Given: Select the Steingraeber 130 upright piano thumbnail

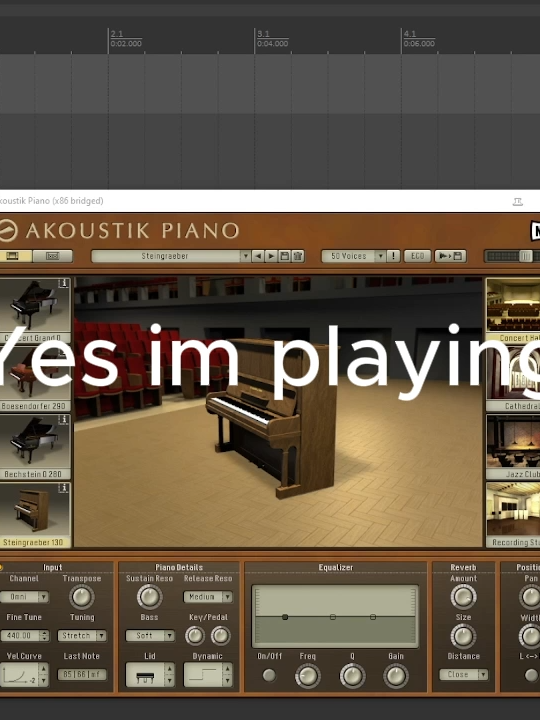Looking at the screenshot, I should 34,514.
